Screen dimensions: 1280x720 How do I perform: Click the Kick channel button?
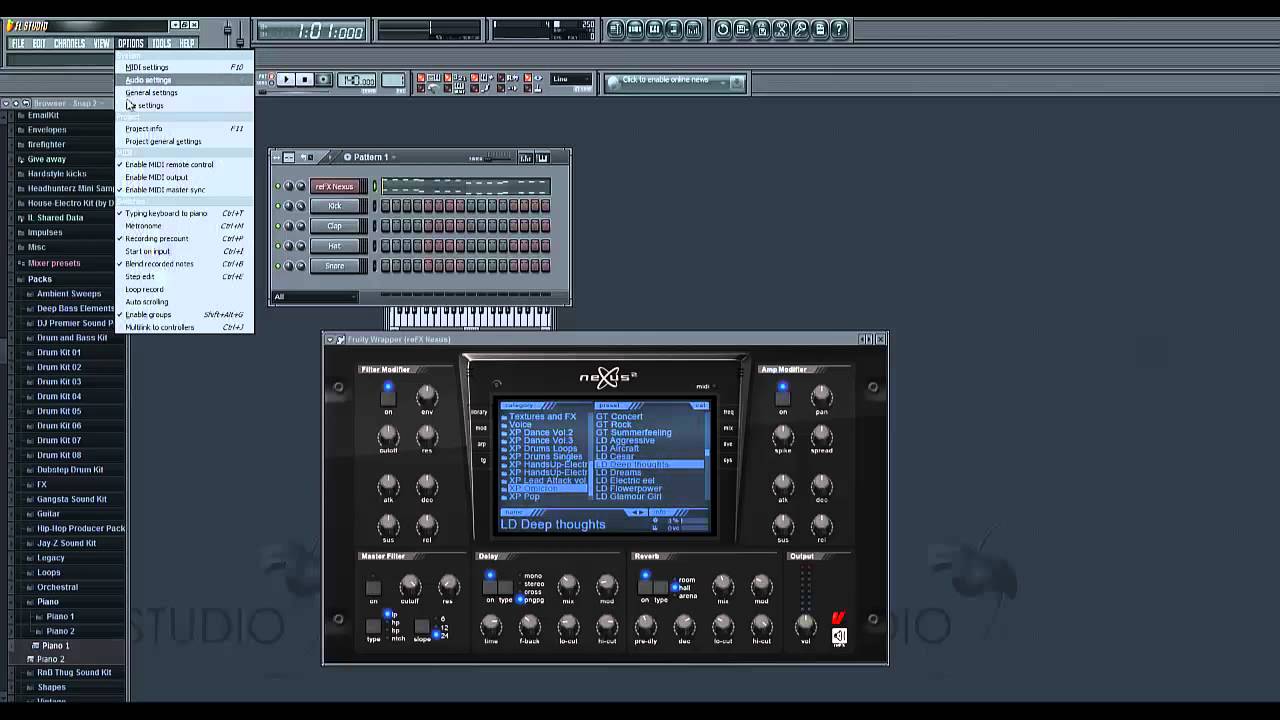(335, 206)
